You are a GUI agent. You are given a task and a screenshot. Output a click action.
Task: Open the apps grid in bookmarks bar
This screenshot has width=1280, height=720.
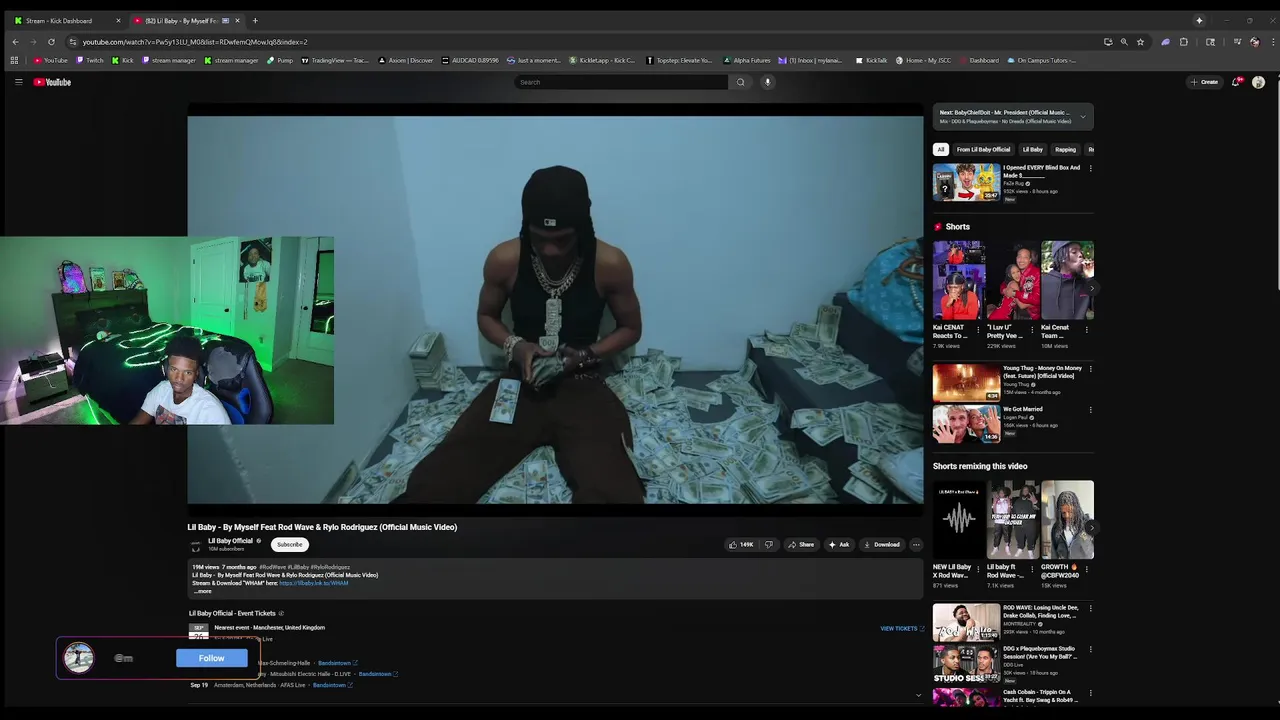[14, 60]
